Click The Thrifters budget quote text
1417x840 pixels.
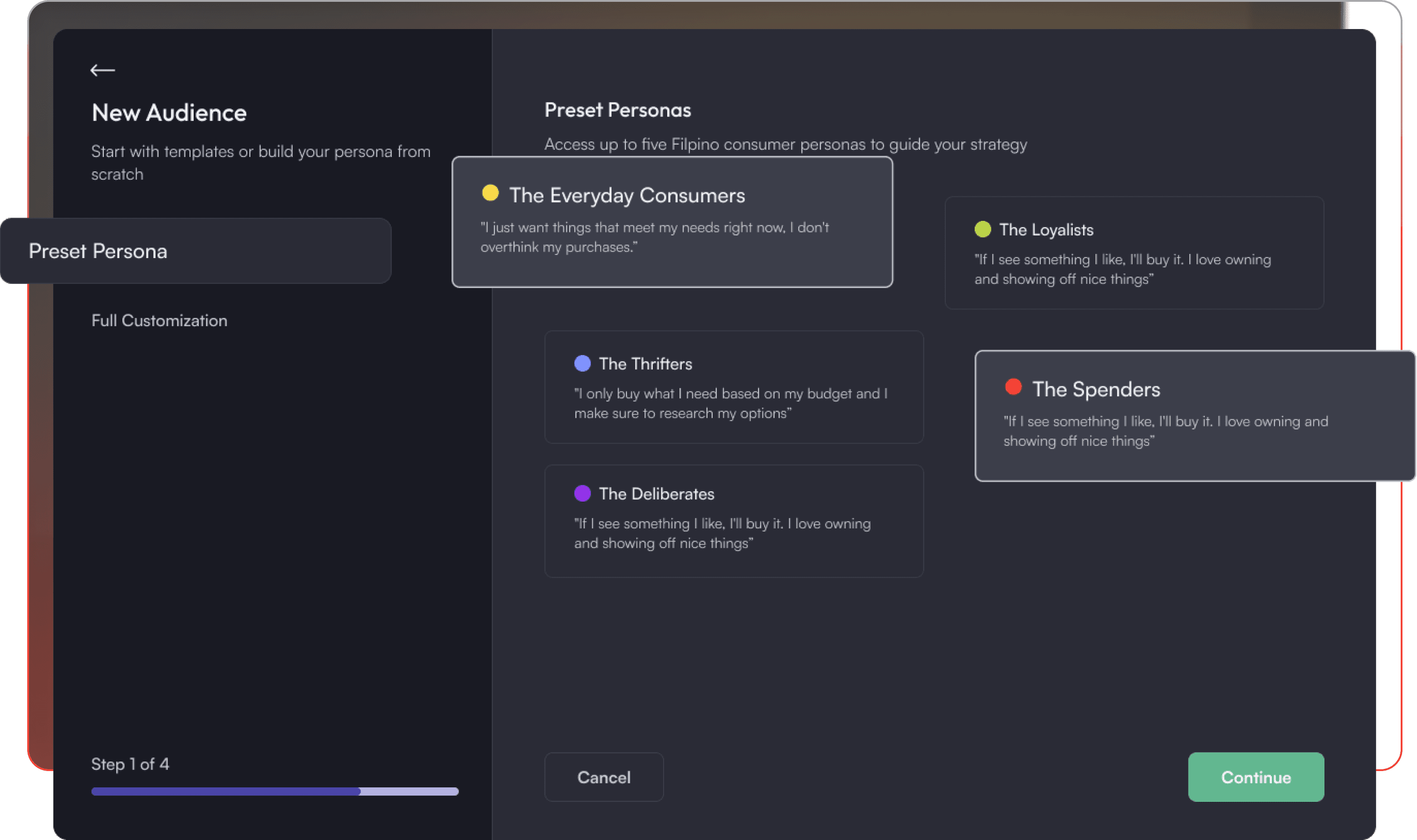tap(730, 403)
